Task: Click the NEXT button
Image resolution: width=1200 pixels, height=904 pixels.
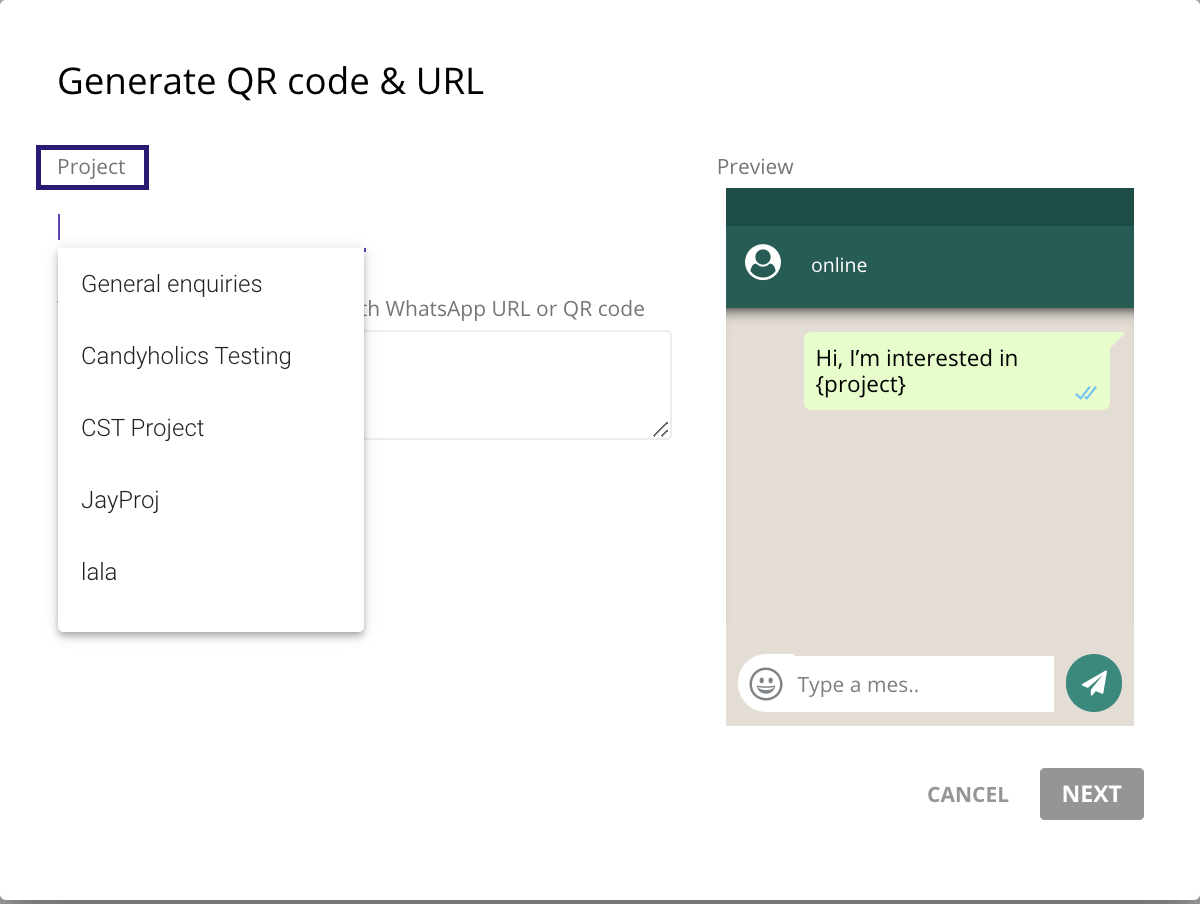Action: click(1091, 794)
